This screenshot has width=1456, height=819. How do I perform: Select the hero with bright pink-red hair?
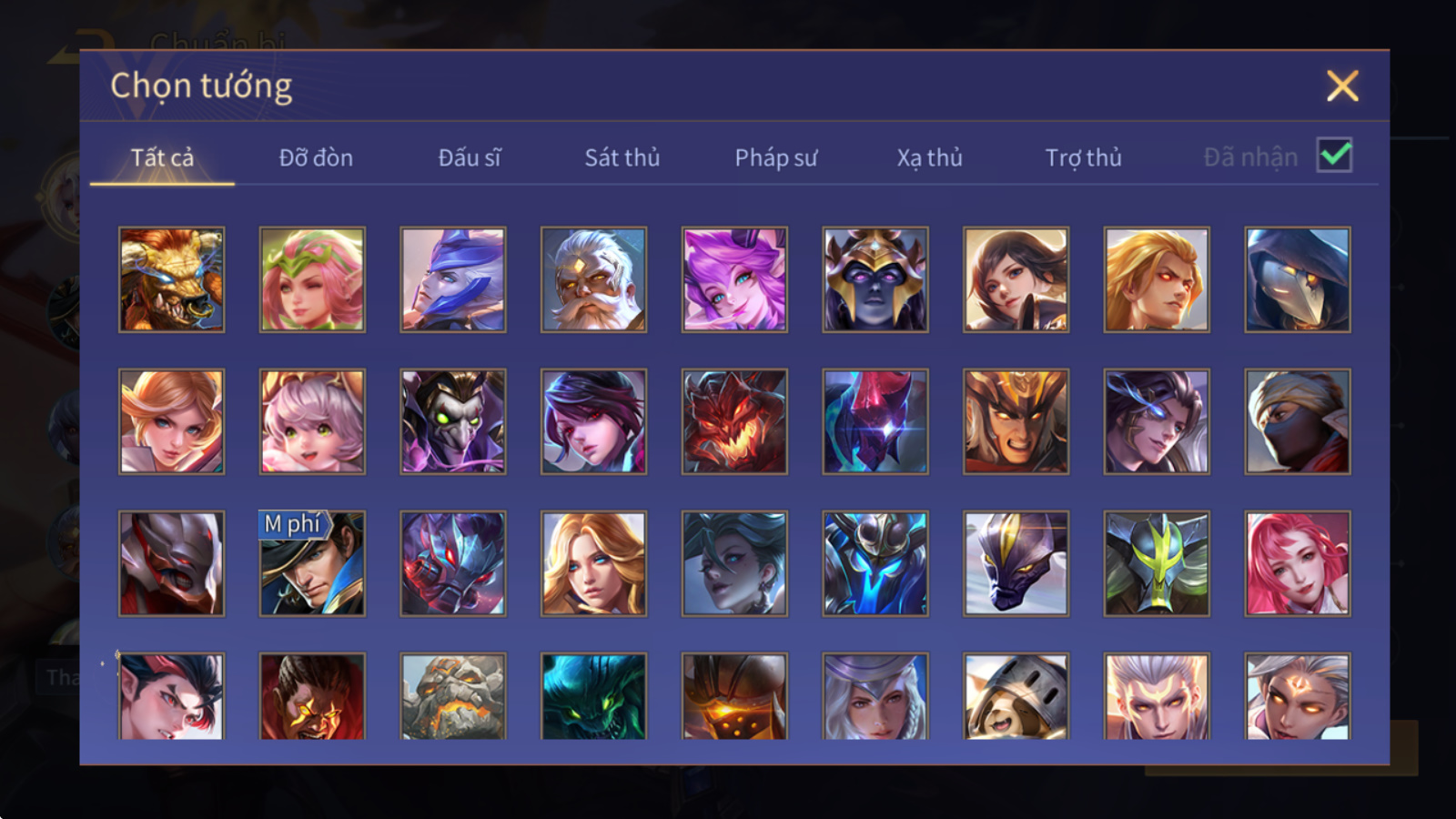pos(1298,563)
